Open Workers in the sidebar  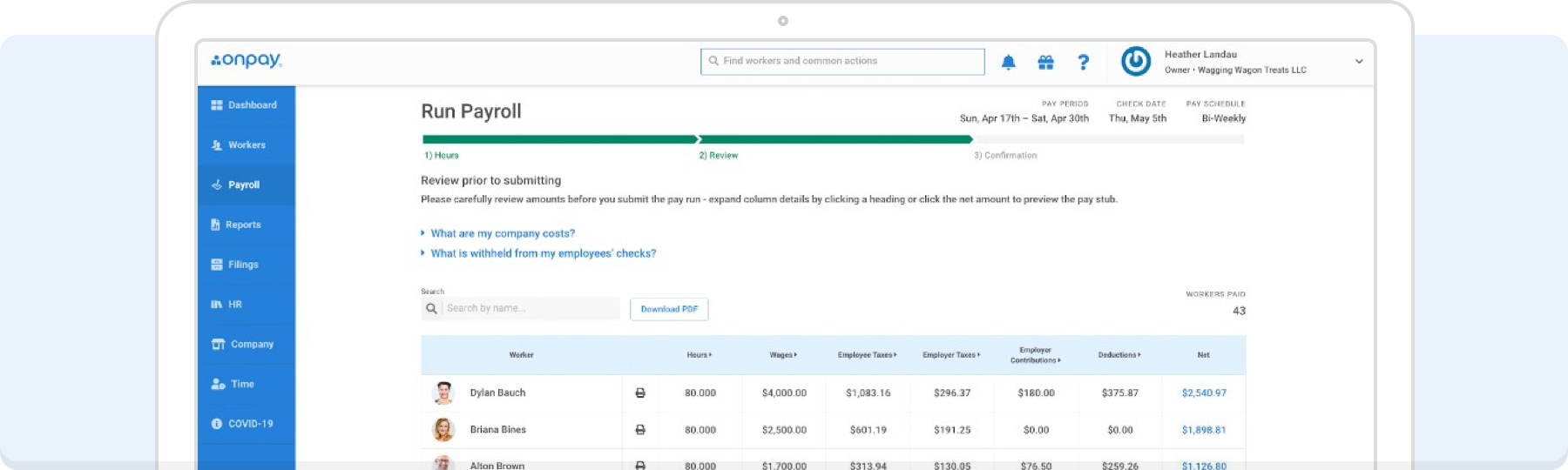(x=247, y=145)
